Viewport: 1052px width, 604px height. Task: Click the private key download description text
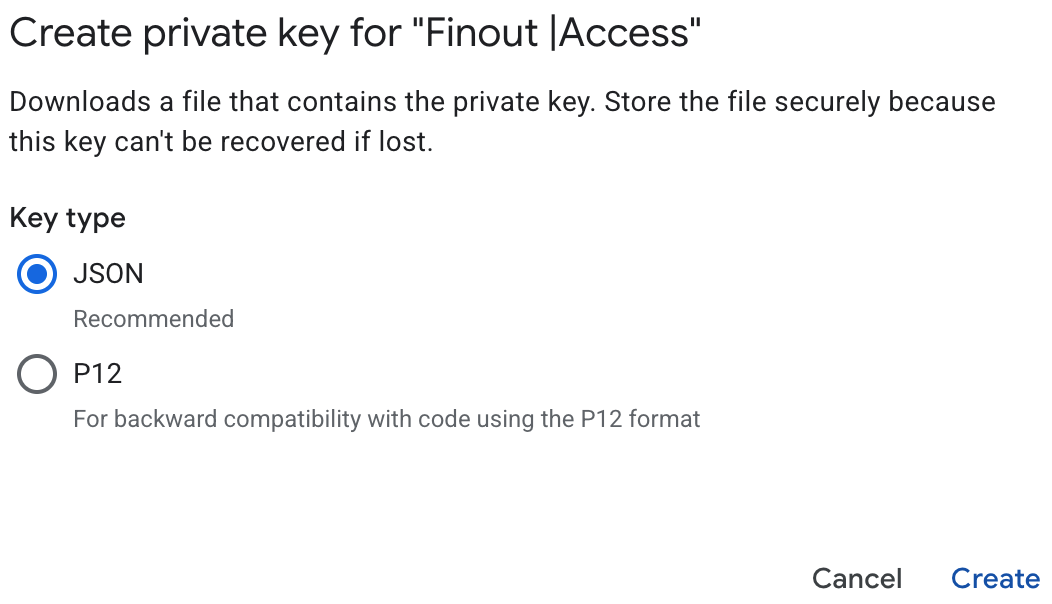[300, 102]
